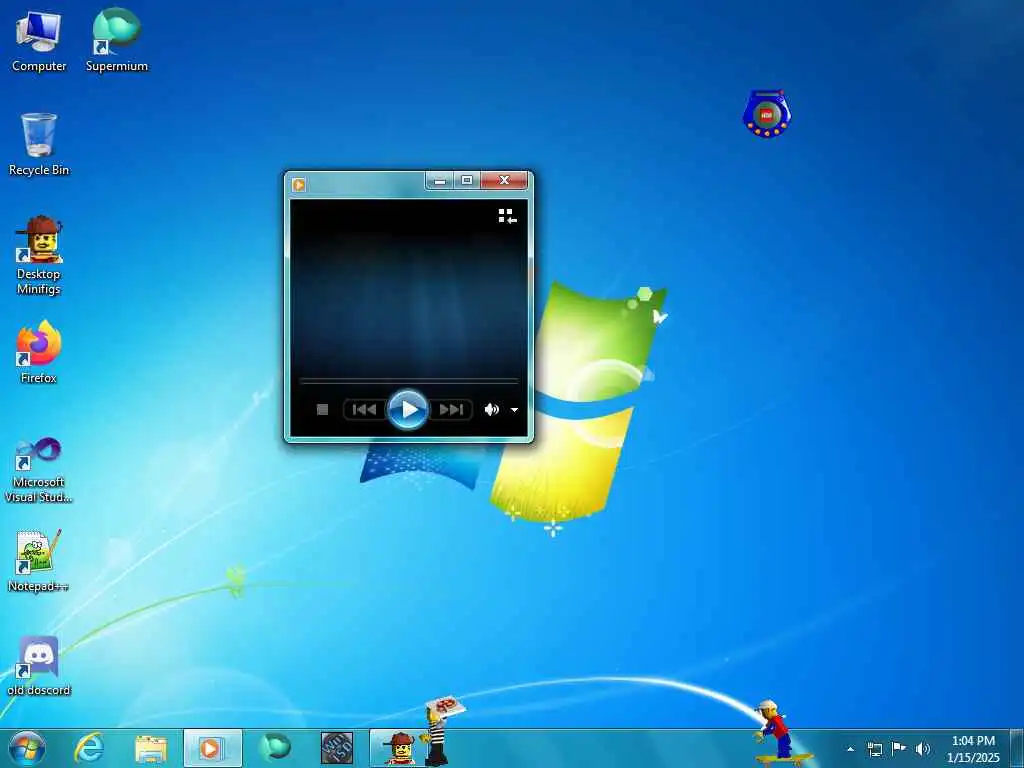Open the system volume tray icon
Viewport: 1024px width, 768px height.
[922, 749]
